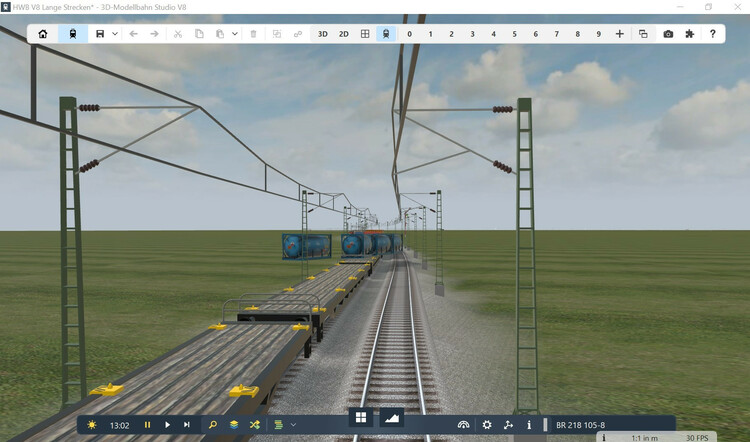Viewport: 750px width, 442px height.
Task: Click the Home icon in top toolbar
Action: click(42, 34)
